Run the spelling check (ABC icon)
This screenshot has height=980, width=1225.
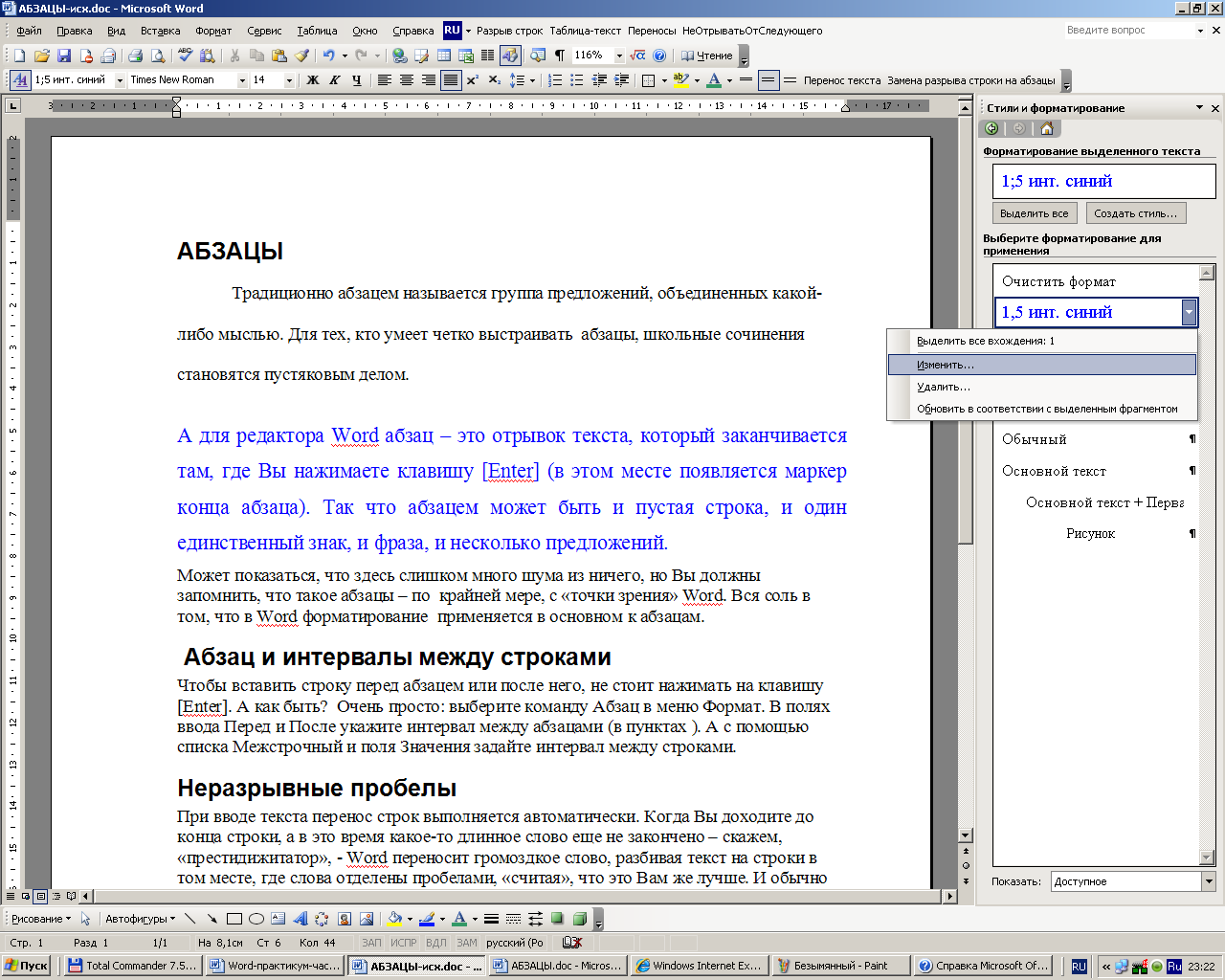tap(185, 56)
